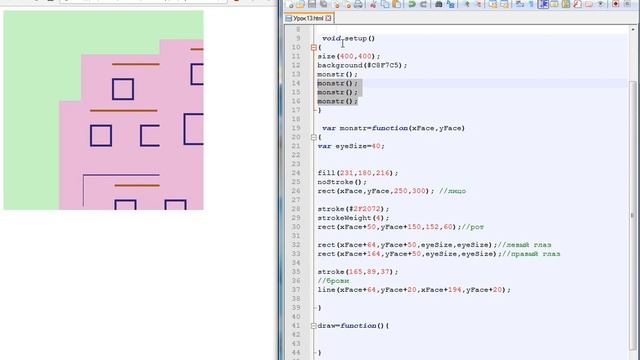This screenshot has width=640, height=360.
Task: Click the line 'var eyeSize=40;'
Action: 351,146
